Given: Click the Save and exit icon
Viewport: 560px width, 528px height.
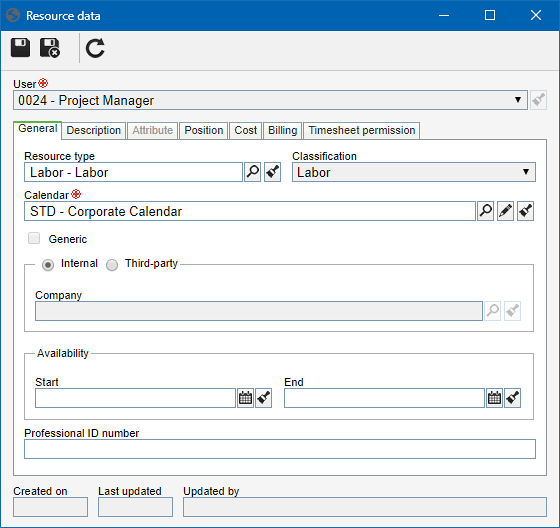Looking at the screenshot, I should click(x=50, y=48).
